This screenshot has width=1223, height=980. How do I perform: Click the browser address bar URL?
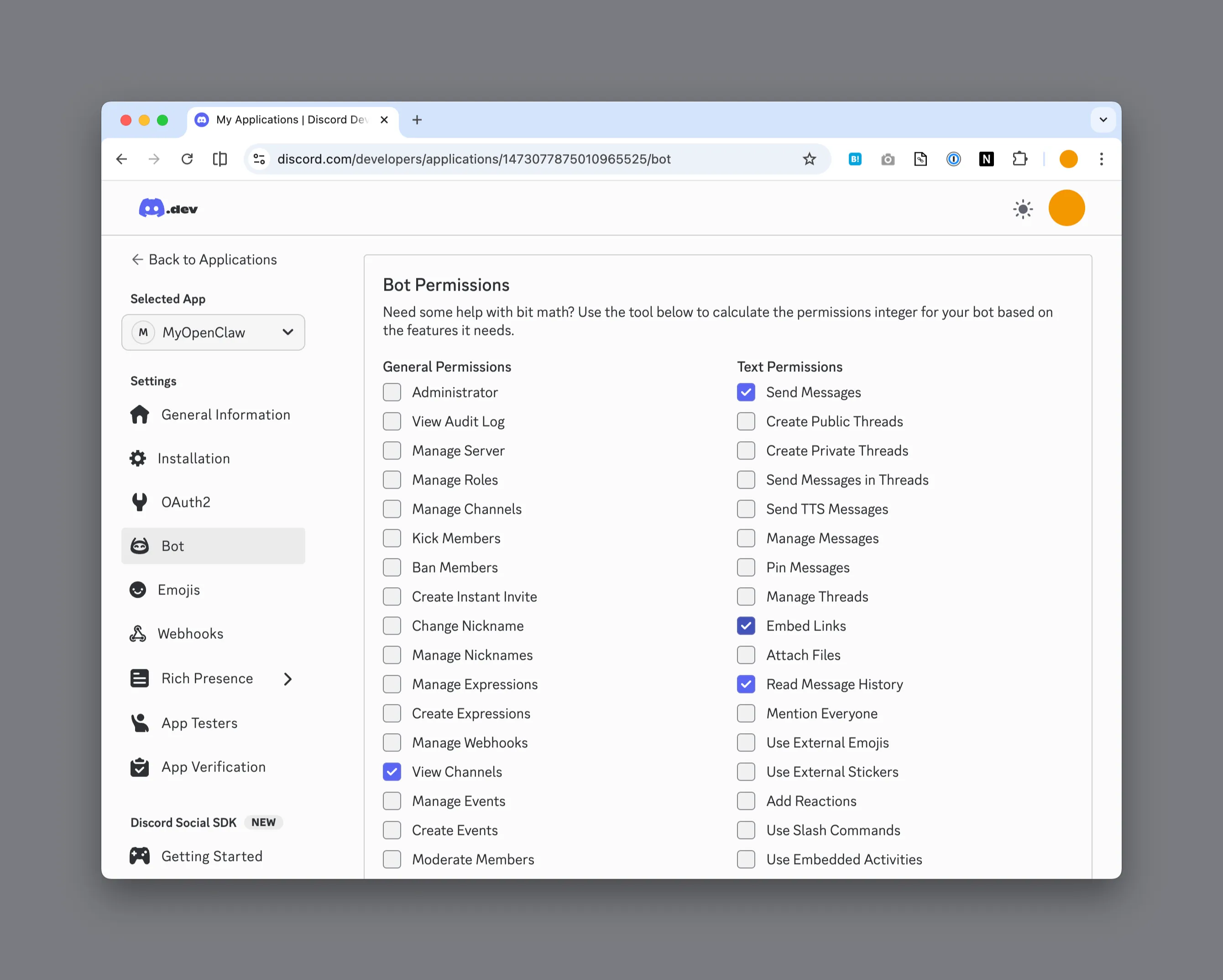coord(474,159)
